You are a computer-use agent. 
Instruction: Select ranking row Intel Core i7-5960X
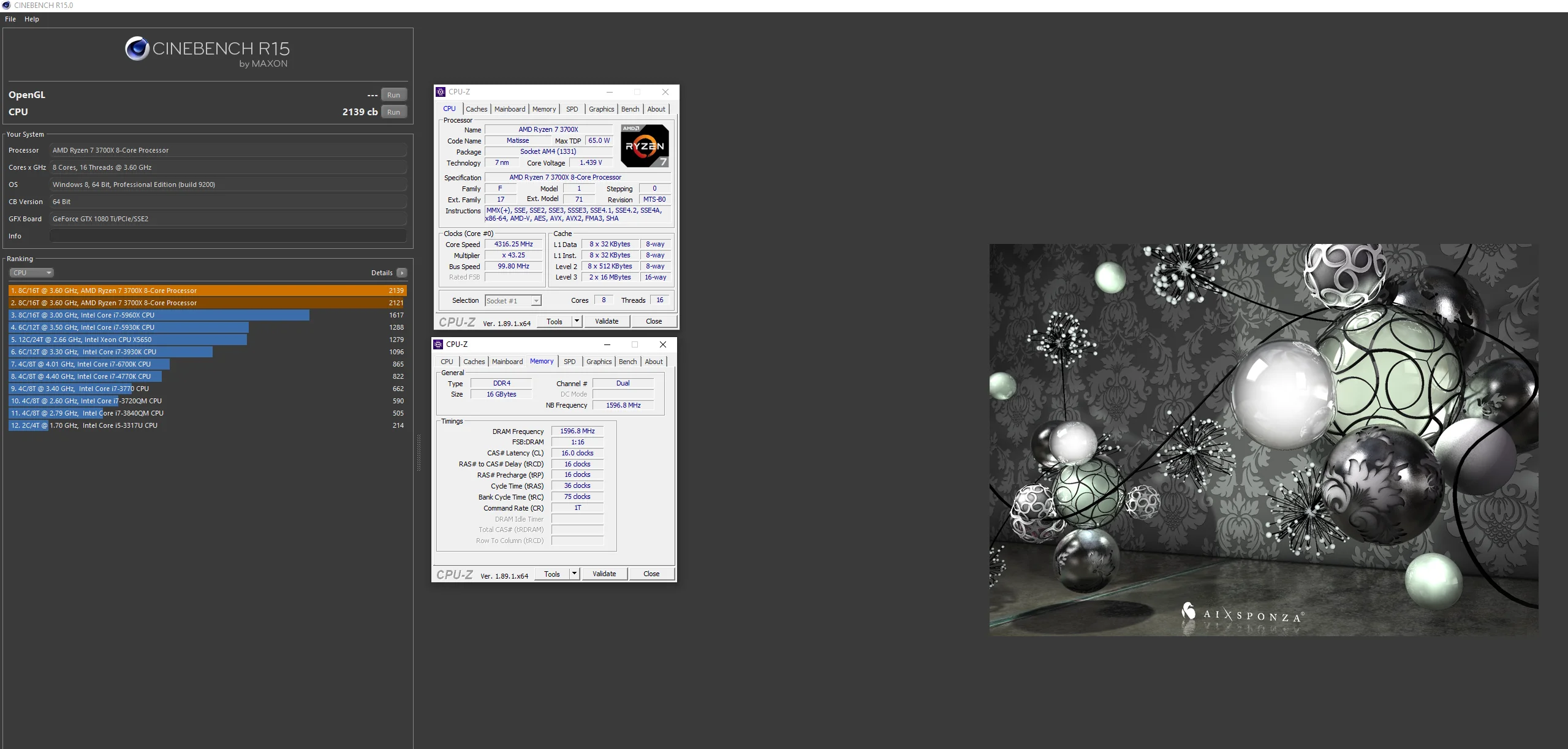coord(208,315)
